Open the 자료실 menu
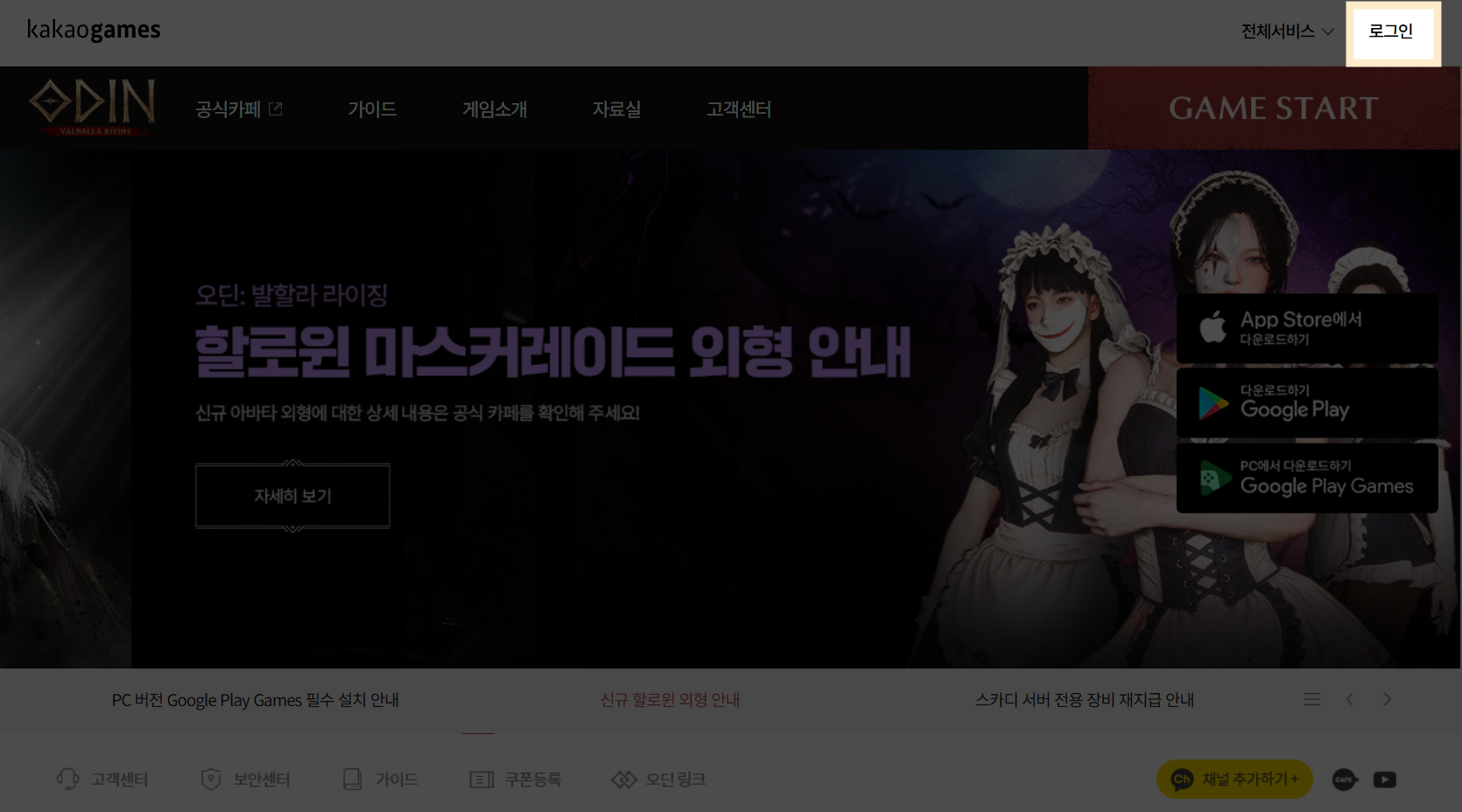Screen dimensions: 1462x812 pos(616,108)
